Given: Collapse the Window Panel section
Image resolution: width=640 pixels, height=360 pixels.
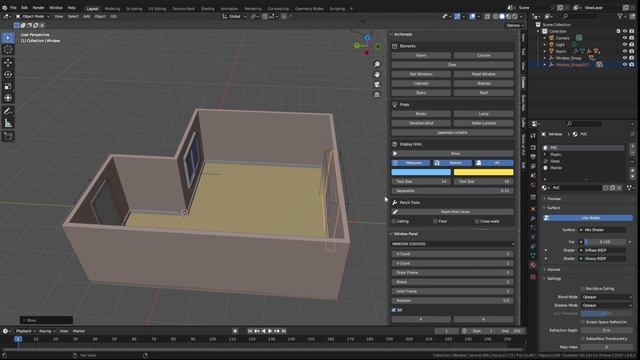Looking at the screenshot, I should point(404,234).
